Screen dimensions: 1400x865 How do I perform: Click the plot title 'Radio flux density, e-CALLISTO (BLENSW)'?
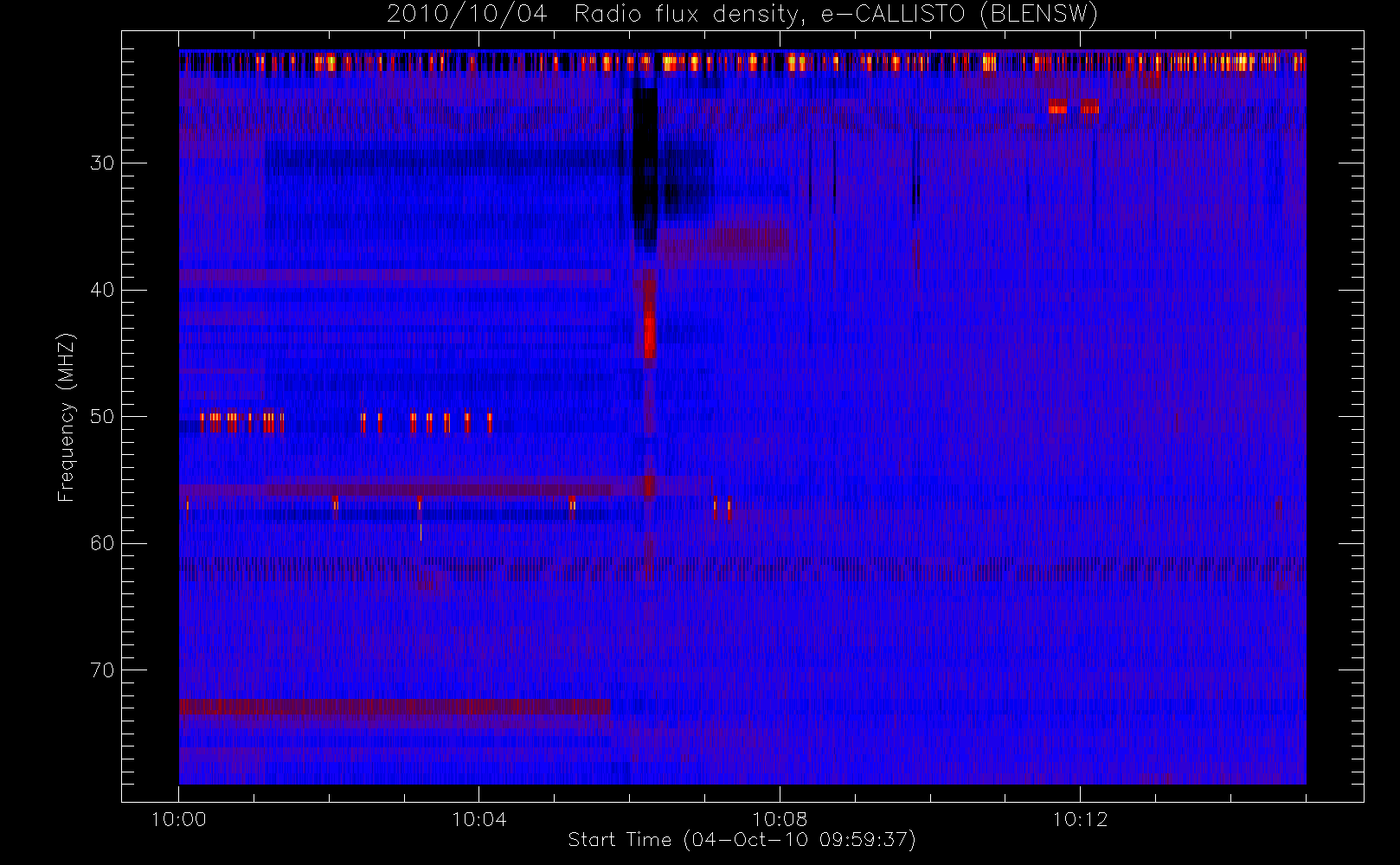pos(835,15)
